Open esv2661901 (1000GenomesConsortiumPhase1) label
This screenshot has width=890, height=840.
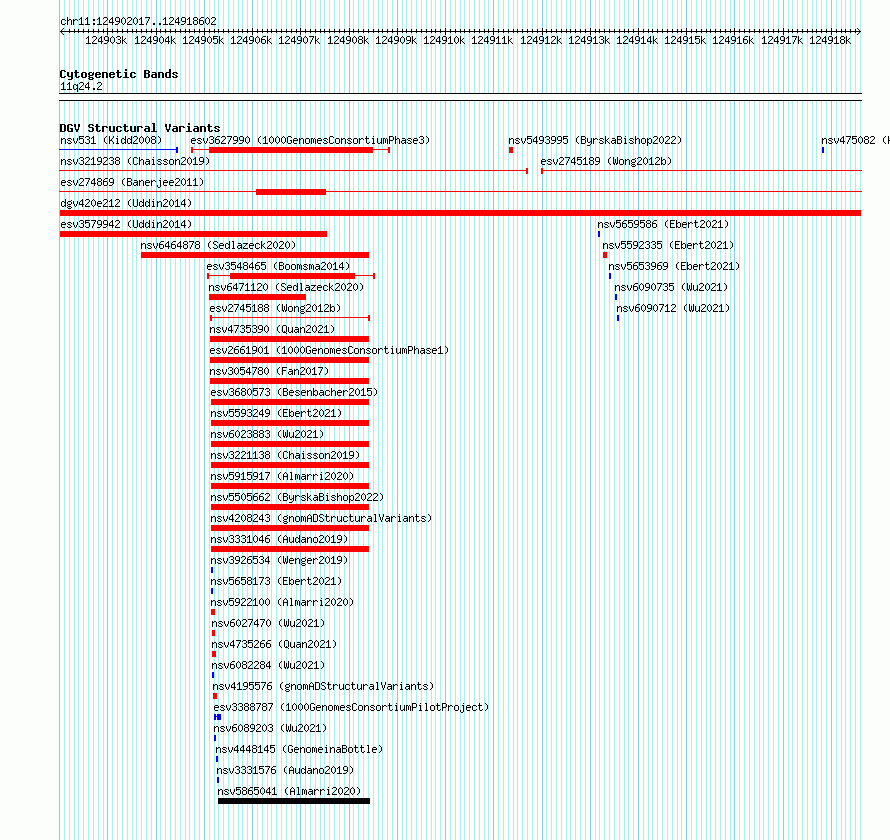click(329, 350)
